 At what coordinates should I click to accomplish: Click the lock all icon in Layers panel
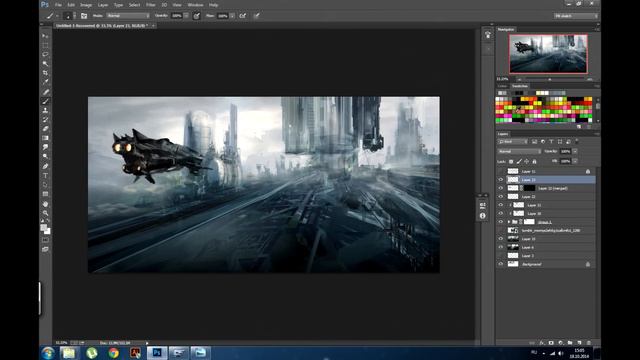pyautogui.click(x=534, y=162)
